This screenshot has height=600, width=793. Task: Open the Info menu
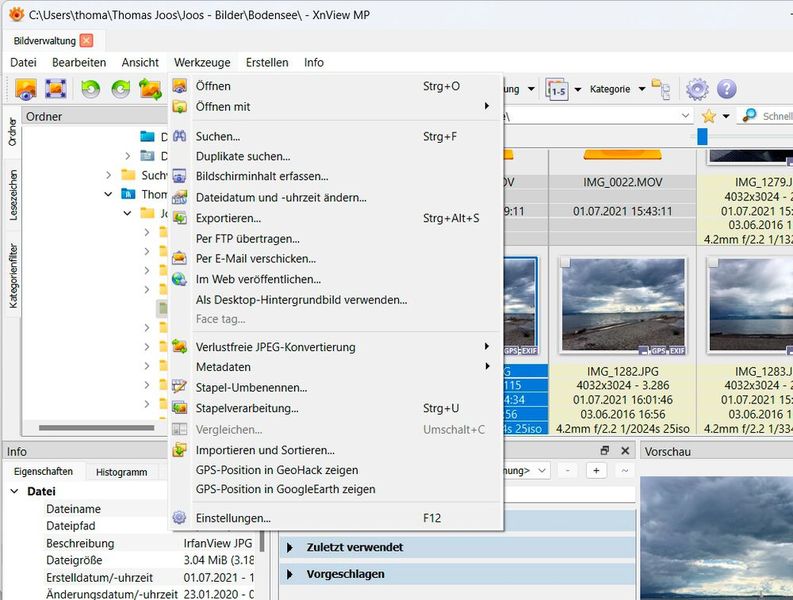click(x=314, y=62)
